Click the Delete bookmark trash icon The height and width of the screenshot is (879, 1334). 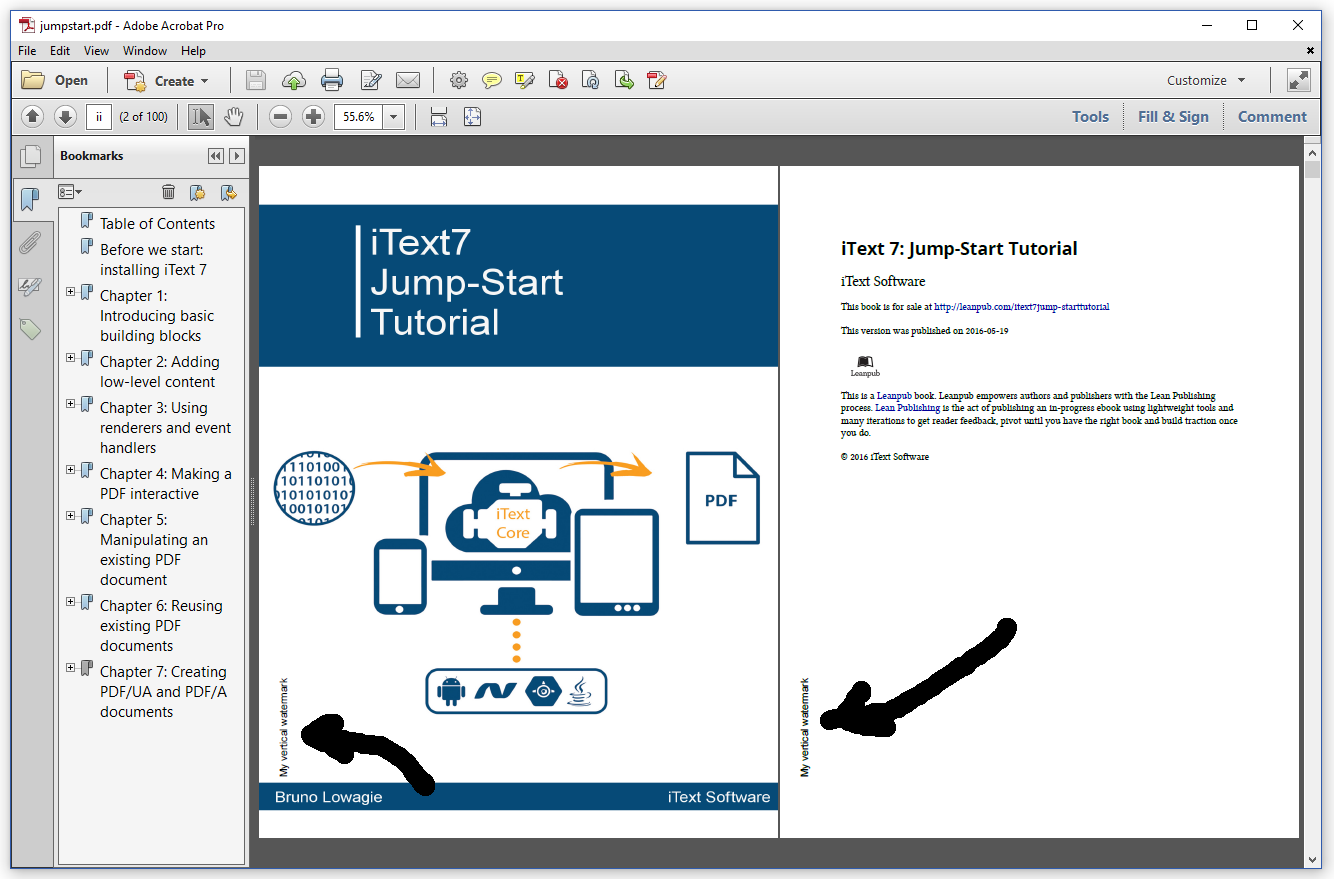tap(169, 192)
